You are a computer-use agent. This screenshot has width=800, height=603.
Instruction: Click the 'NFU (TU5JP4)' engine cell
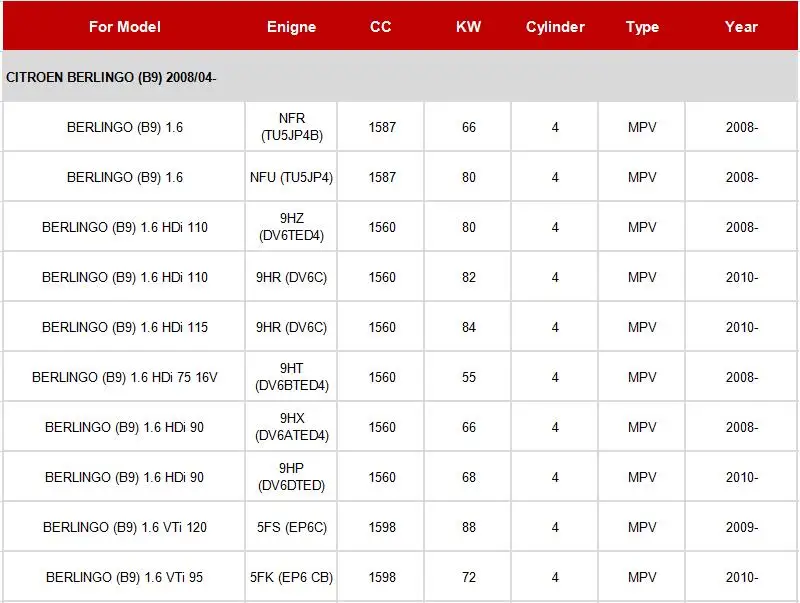click(291, 177)
